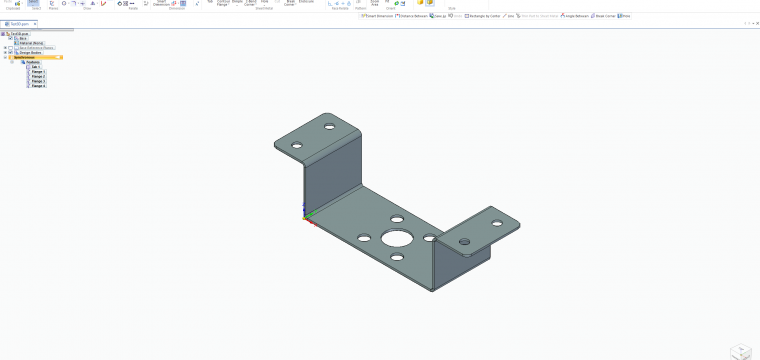
Task: Collapse the Synchronous tree node
Action: (5, 58)
